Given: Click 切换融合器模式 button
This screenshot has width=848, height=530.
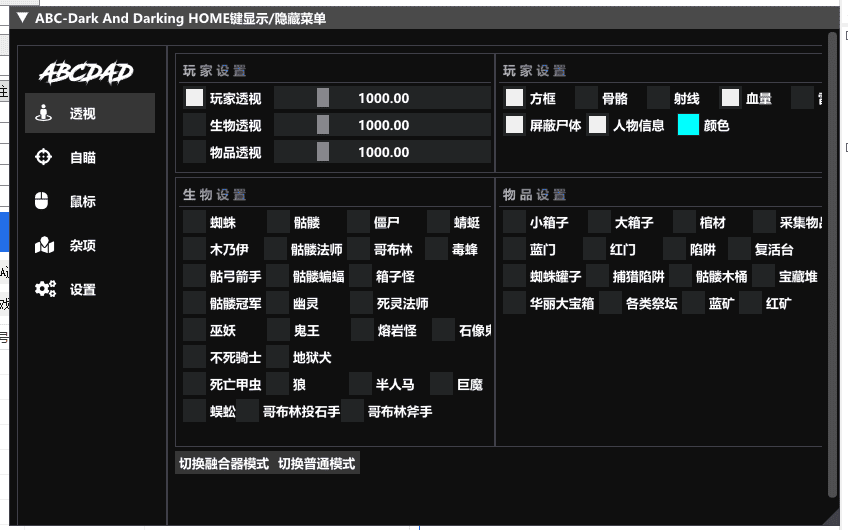Looking at the screenshot, I should (x=224, y=463).
